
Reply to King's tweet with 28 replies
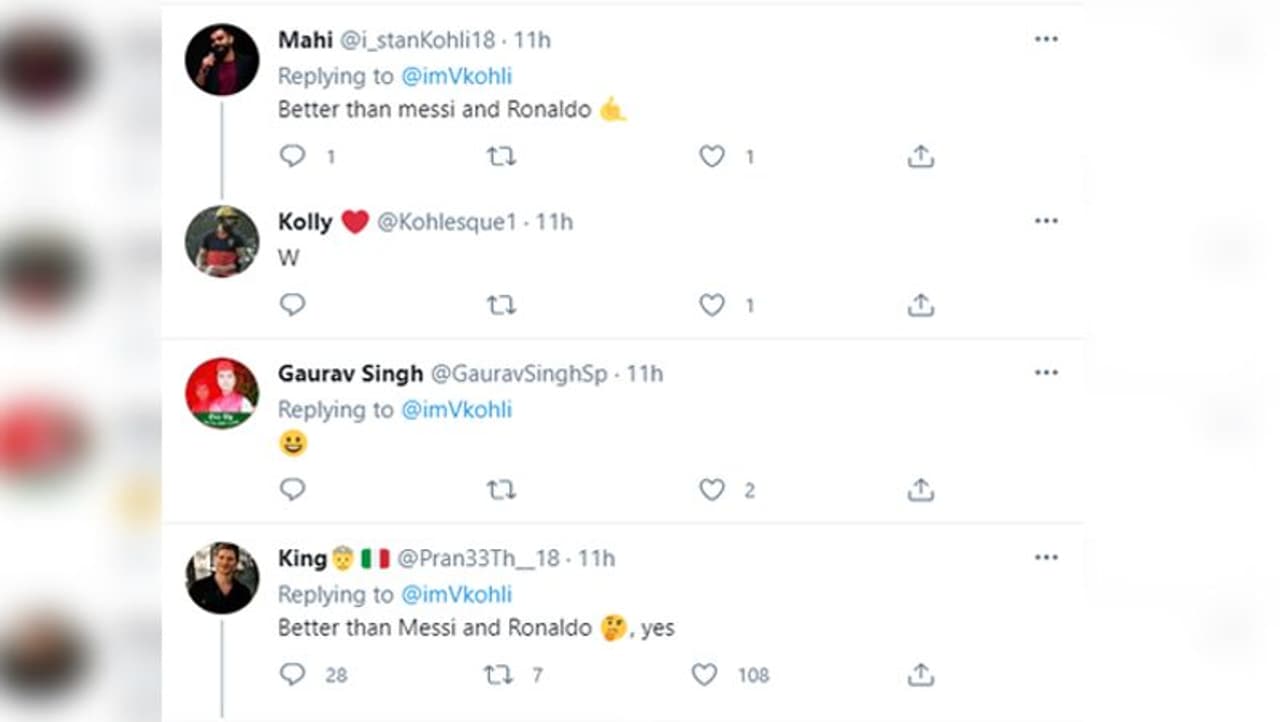click(x=292, y=674)
